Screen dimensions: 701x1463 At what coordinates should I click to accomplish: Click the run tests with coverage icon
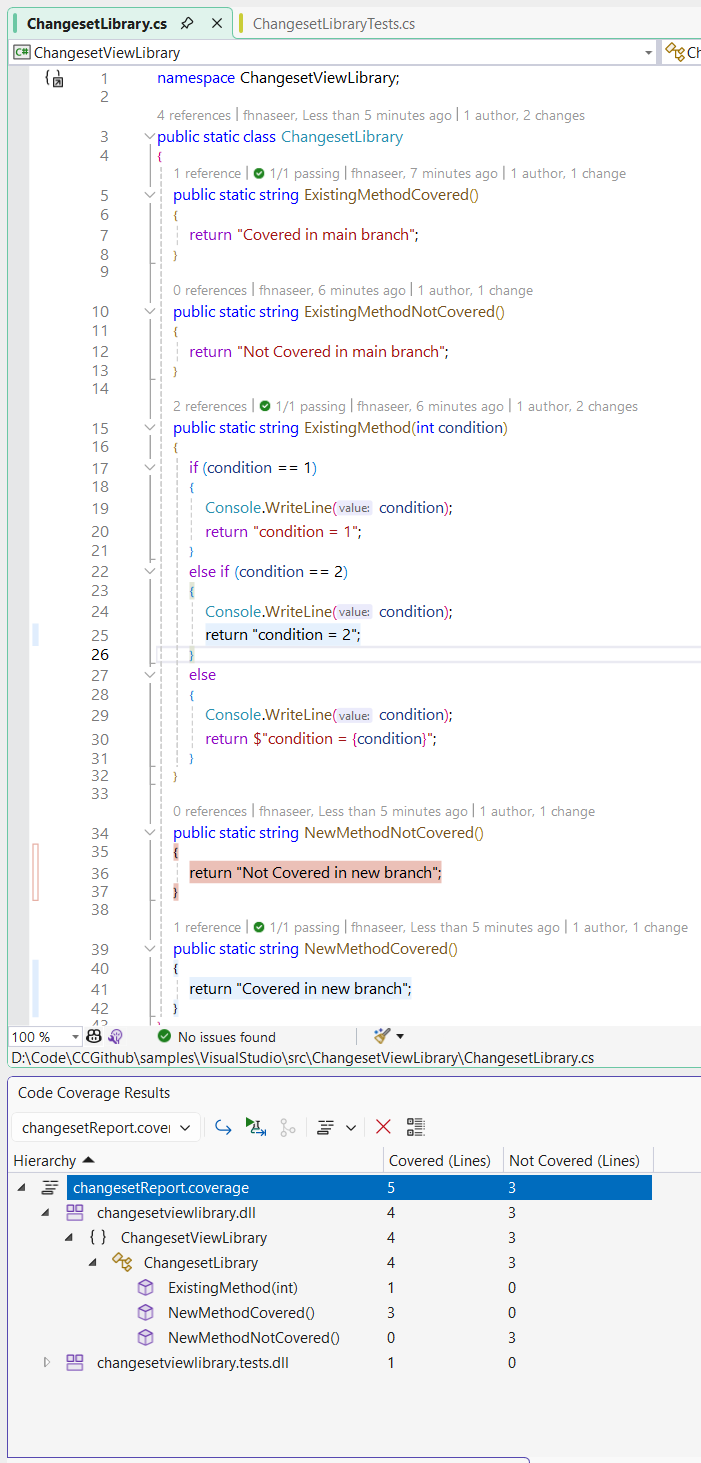coord(256,1127)
